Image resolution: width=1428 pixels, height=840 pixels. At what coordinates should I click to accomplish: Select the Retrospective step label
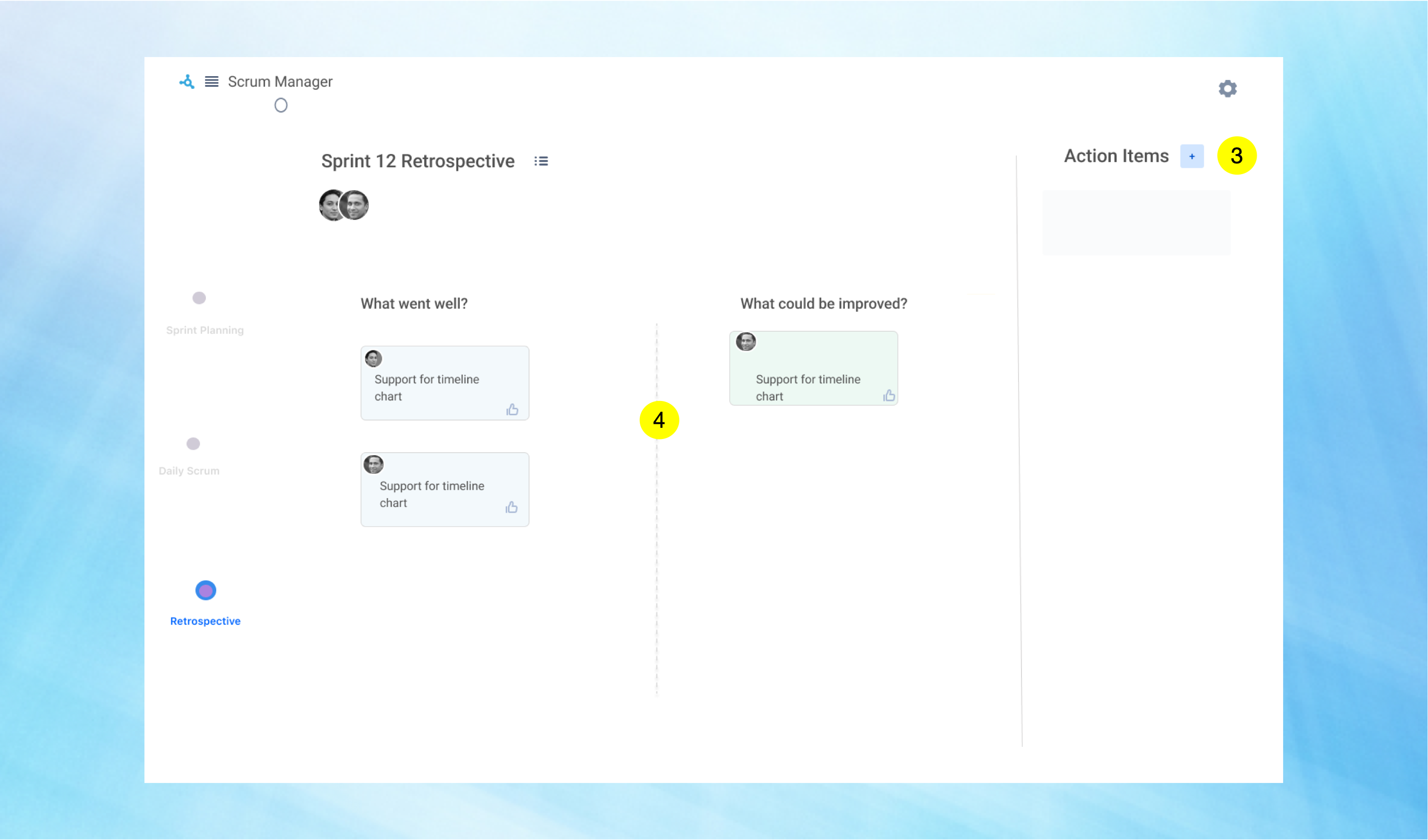point(205,621)
